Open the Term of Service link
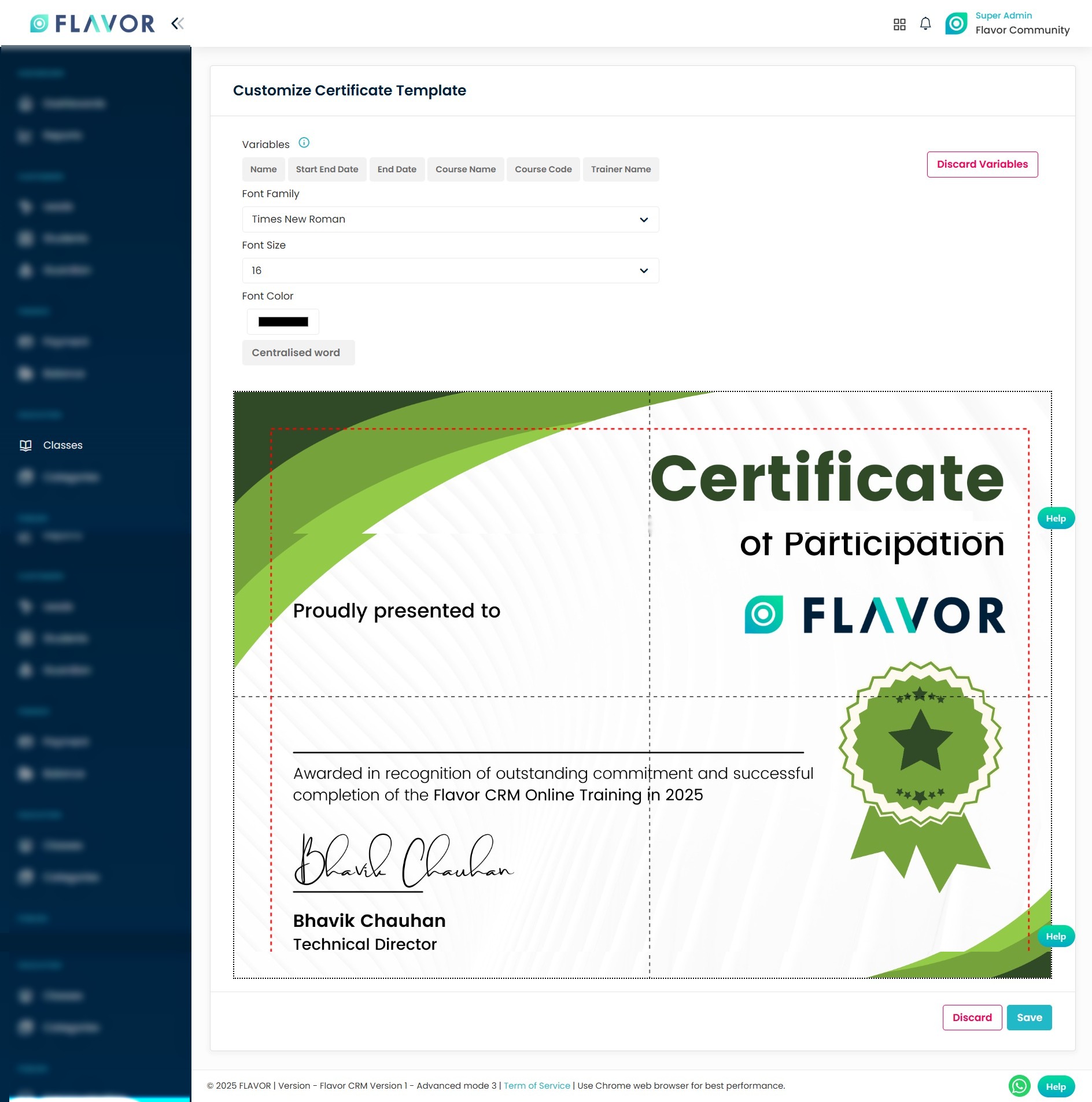The height and width of the screenshot is (1102, 1092). (x=537, y=1086)
